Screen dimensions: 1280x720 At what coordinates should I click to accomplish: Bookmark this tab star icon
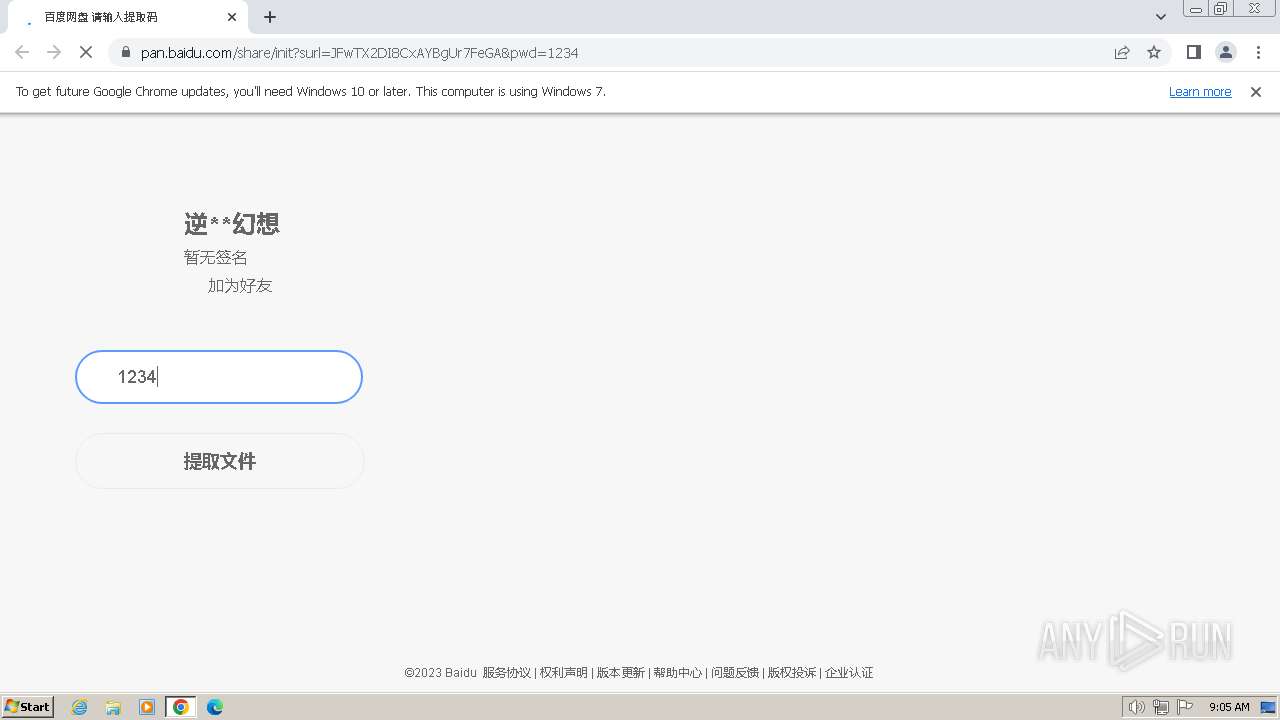[1154, 52]
